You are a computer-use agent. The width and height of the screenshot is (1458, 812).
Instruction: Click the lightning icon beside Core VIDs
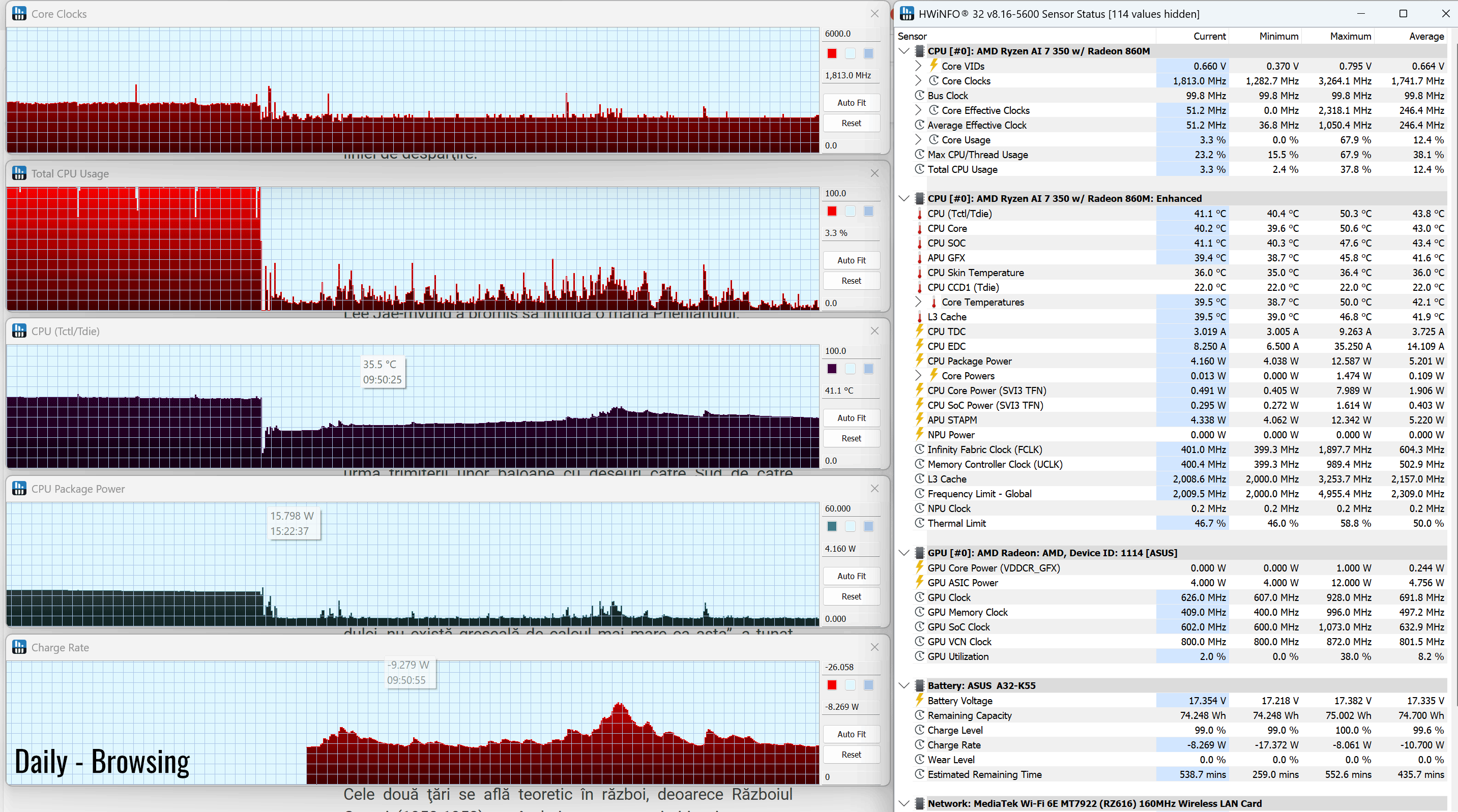(x=934, y=66)
